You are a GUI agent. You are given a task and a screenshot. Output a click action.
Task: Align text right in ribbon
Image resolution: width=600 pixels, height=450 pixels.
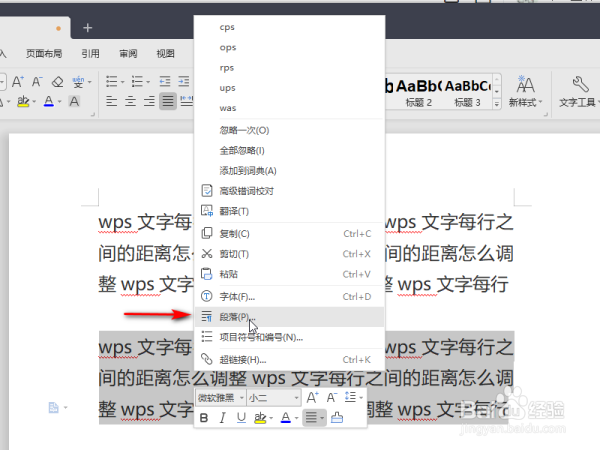pos(149,101)
